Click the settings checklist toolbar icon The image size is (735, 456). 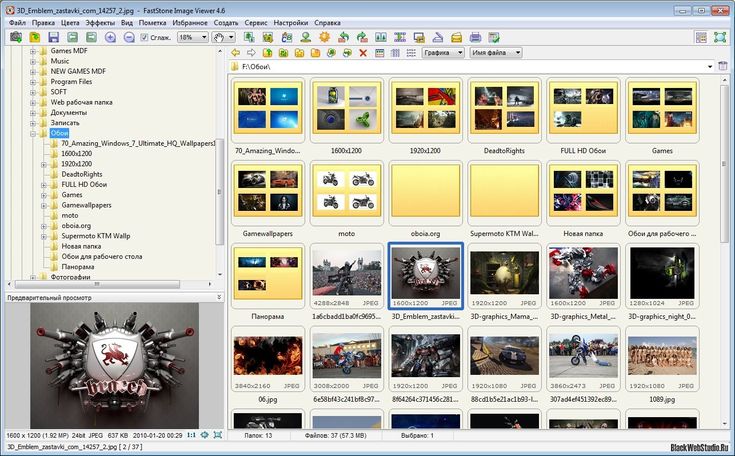pyautogui.click(x=494, y=37)
